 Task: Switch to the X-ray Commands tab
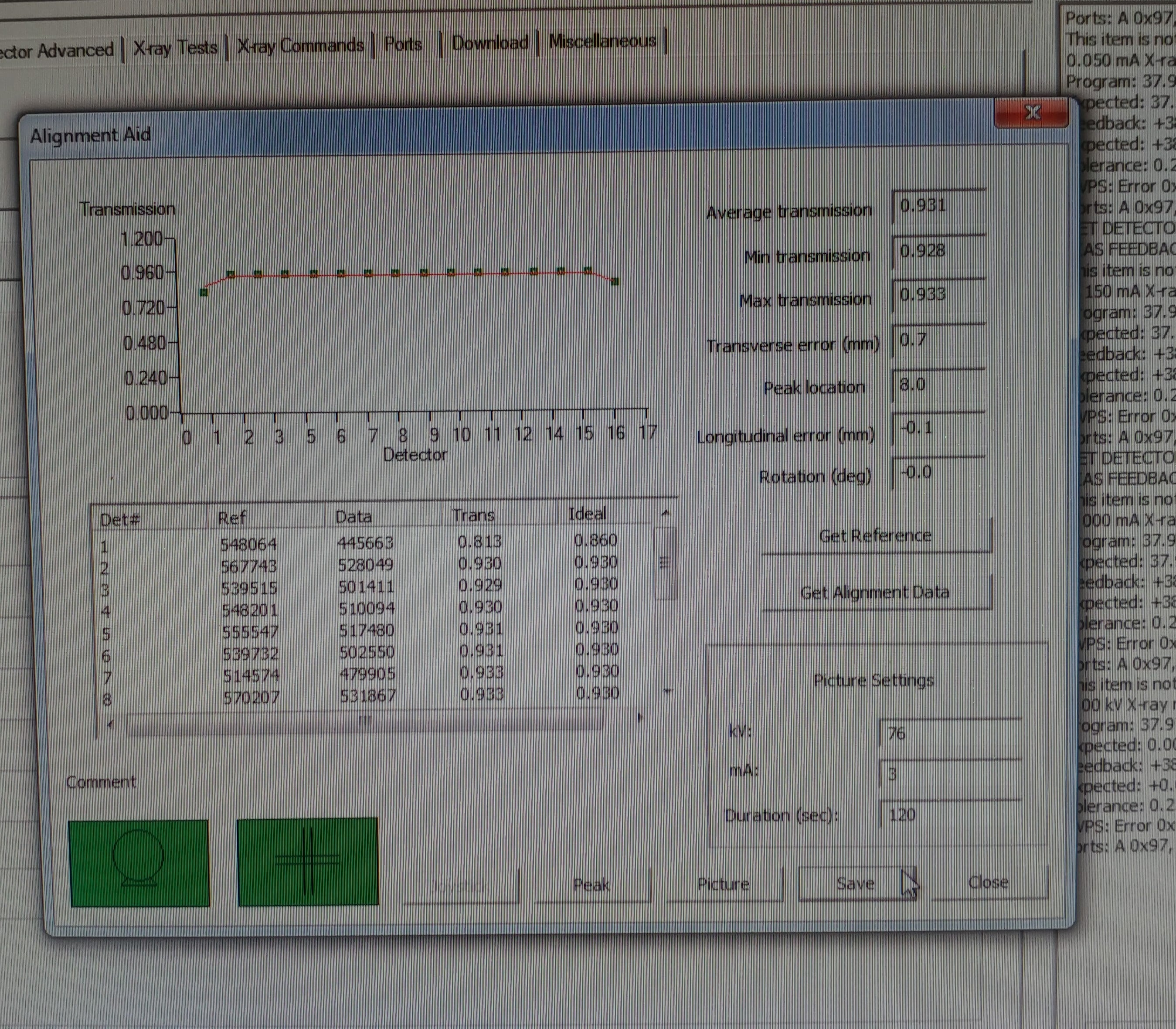[x=301, y=45]
